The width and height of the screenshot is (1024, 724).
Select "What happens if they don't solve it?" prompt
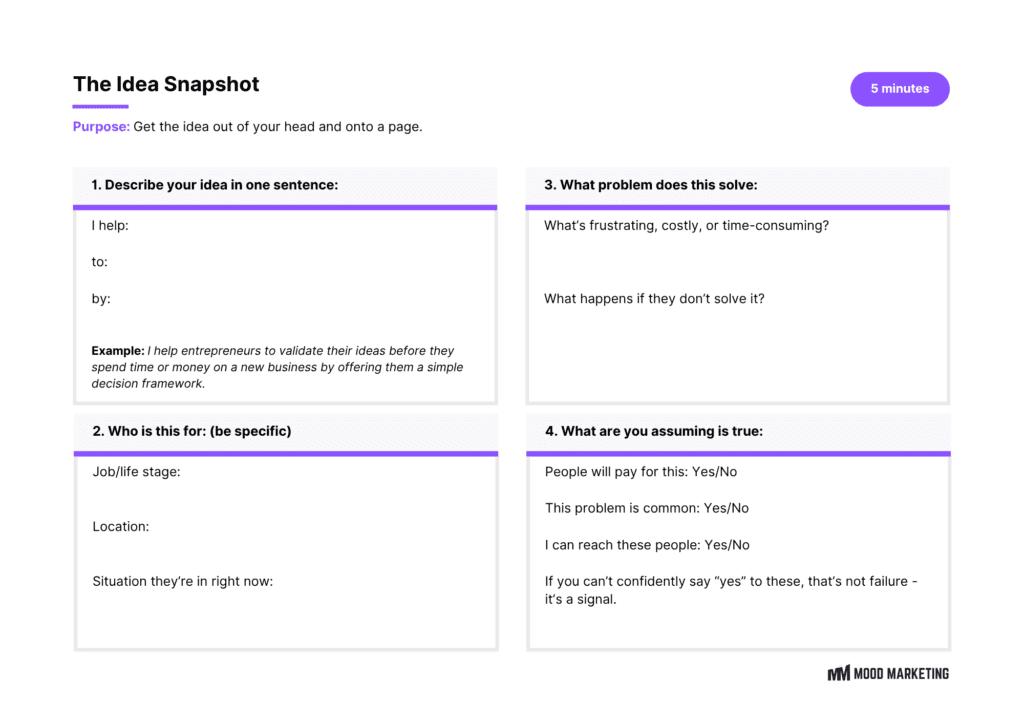[654, 299]
